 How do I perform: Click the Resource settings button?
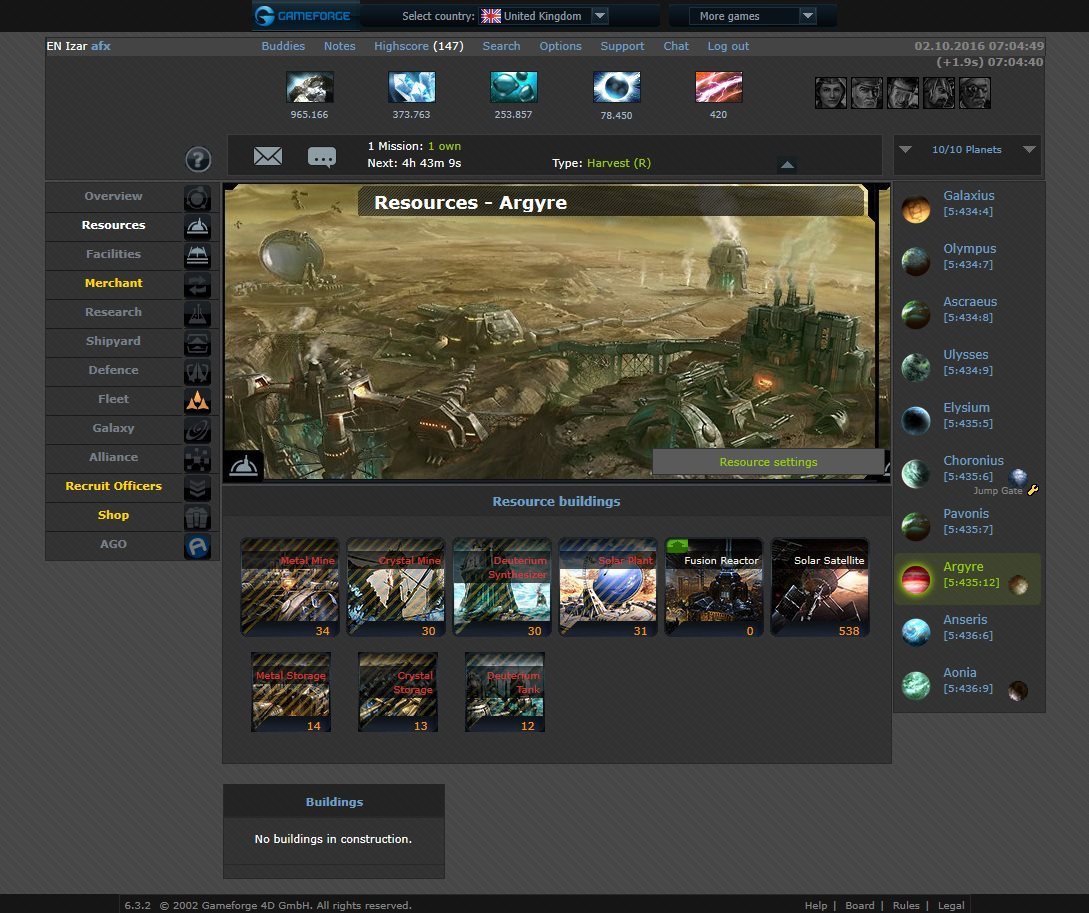click(x=768, y=462)
